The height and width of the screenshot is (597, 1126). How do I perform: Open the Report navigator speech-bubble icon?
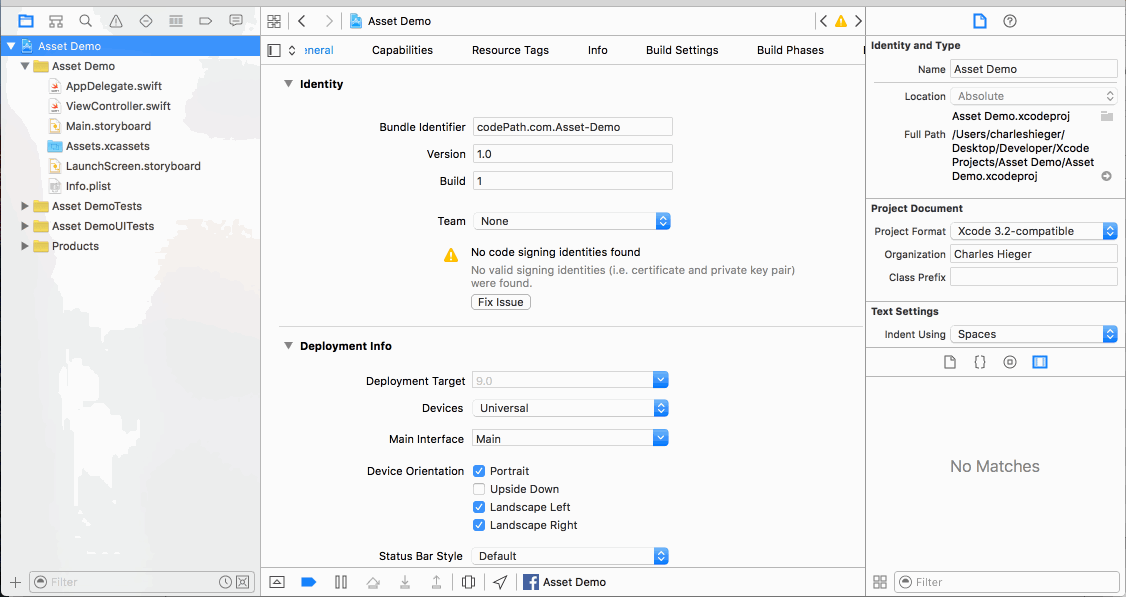click(236, 21)
